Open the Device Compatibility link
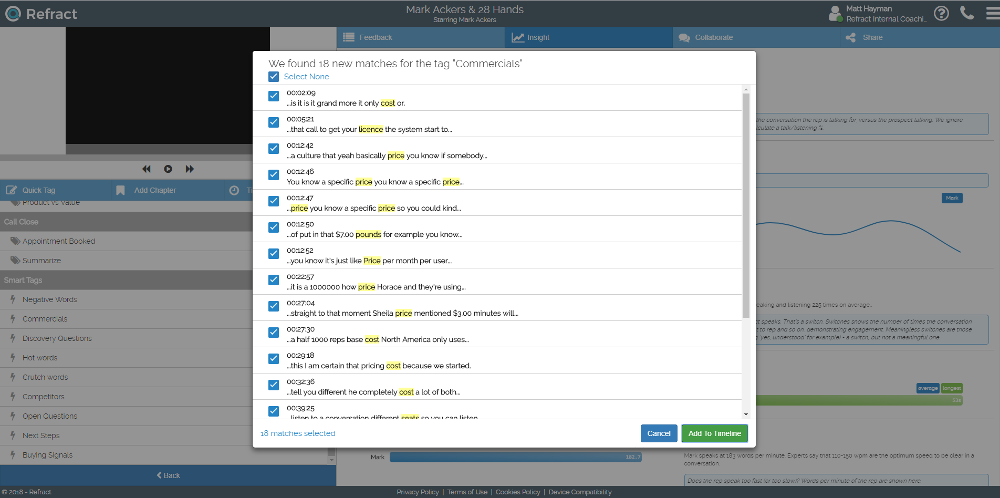 (580, 492)
